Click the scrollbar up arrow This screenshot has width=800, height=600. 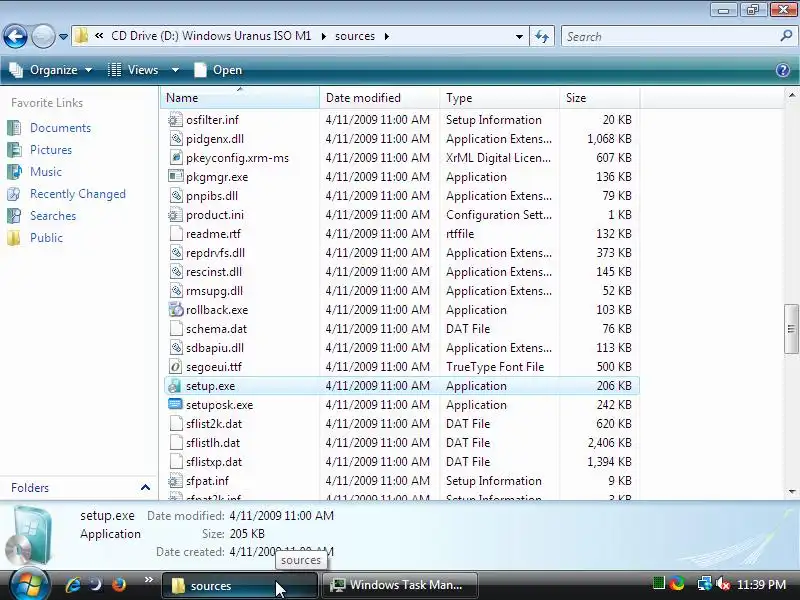coord(791,95)
